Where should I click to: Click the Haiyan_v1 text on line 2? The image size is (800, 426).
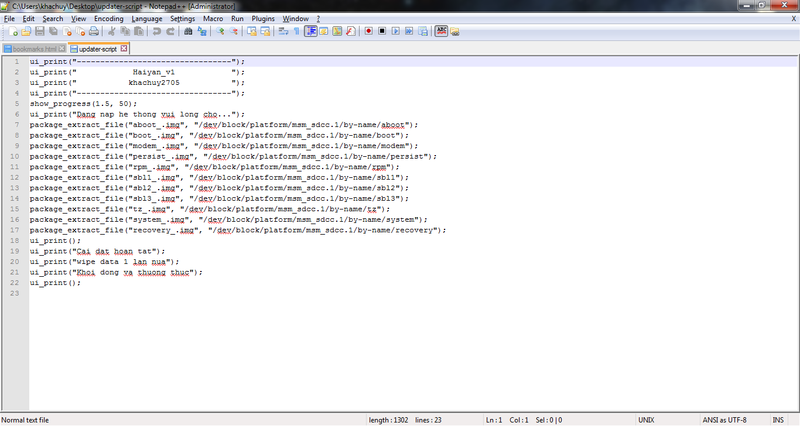(x=154, y=72)
